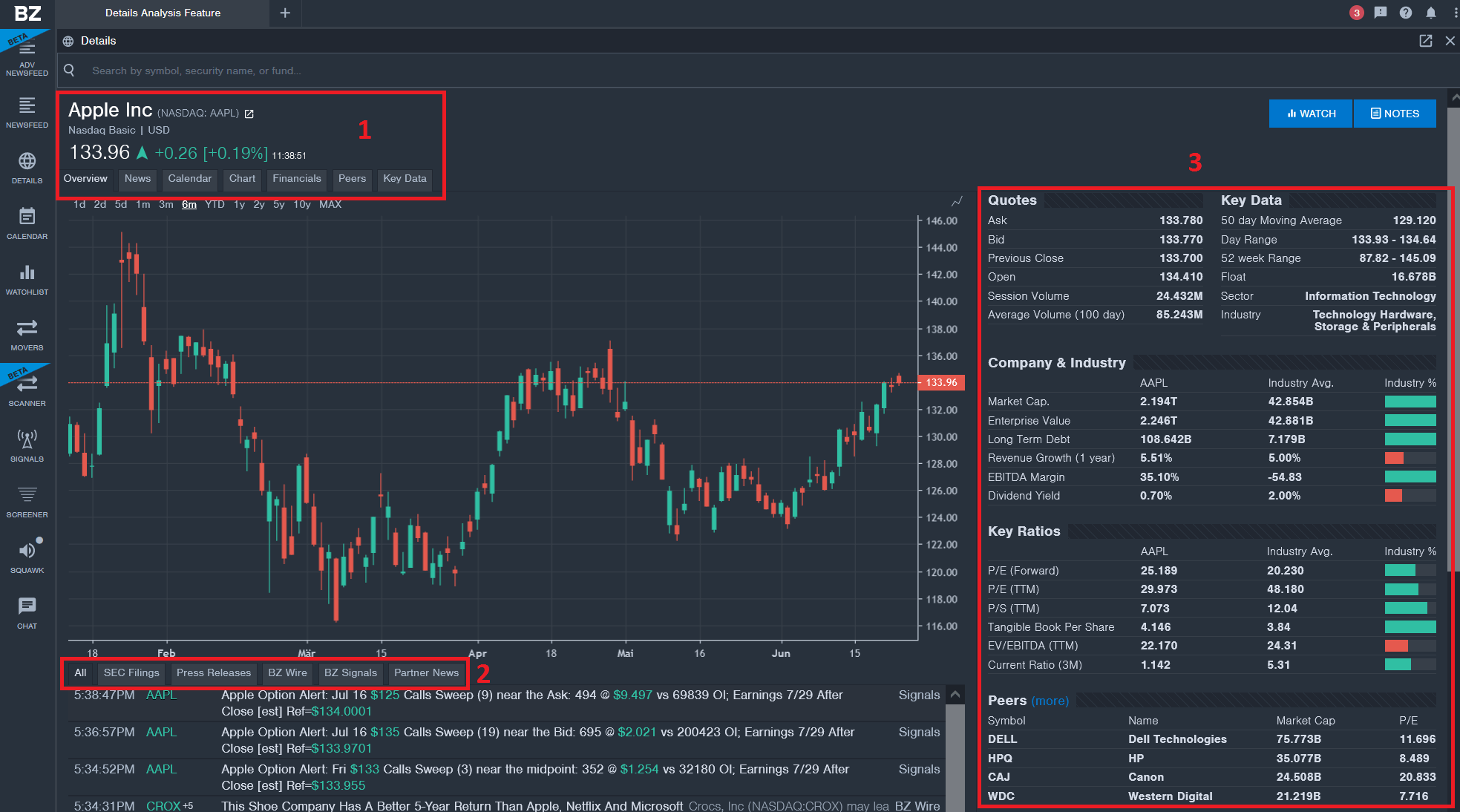Viewport: 1460px width, 812px height.
Task: Select the 1y chart timeframe
Action: point(239,204)
